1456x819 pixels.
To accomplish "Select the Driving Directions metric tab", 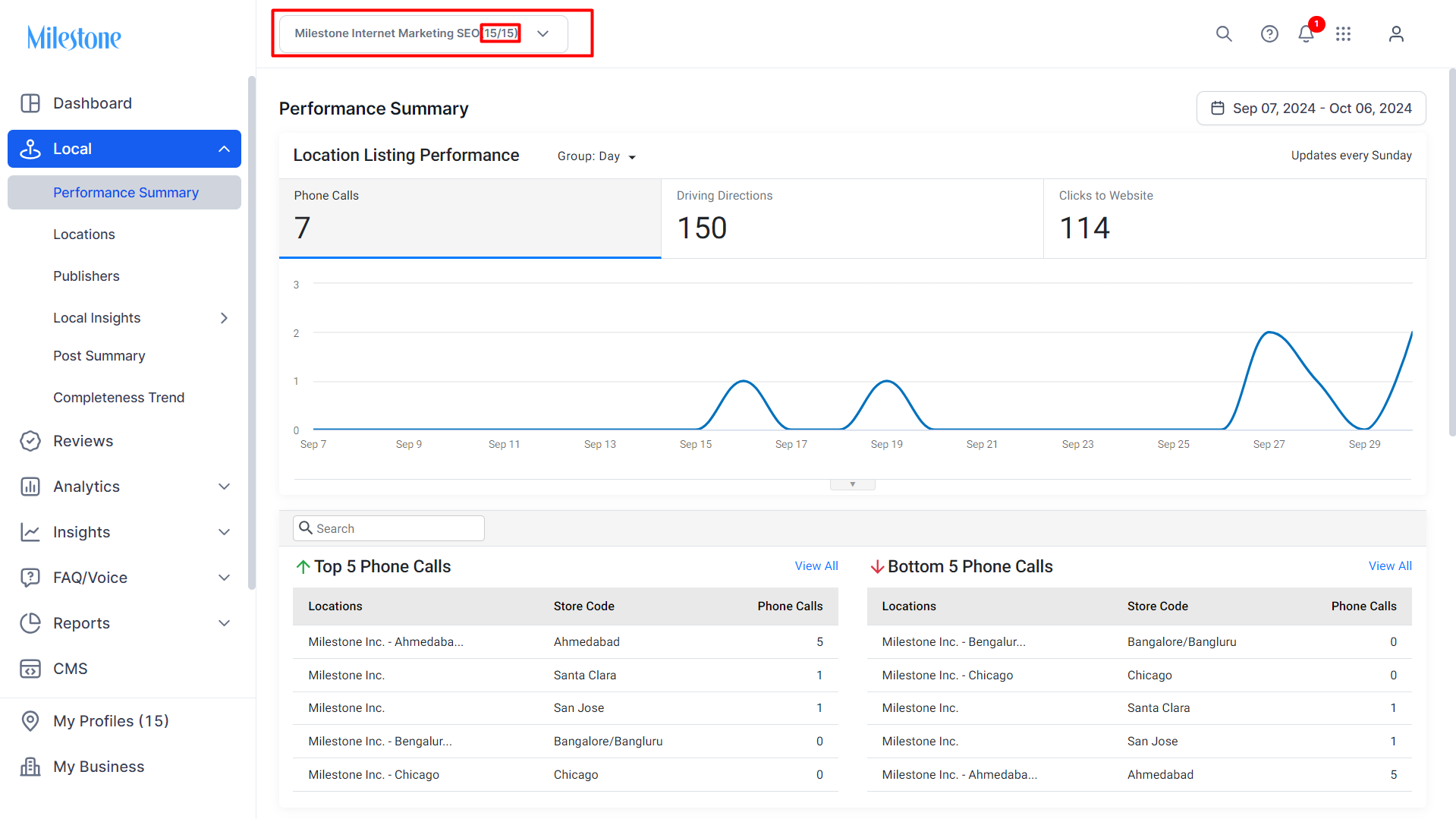I will click(x=853, y=219).
